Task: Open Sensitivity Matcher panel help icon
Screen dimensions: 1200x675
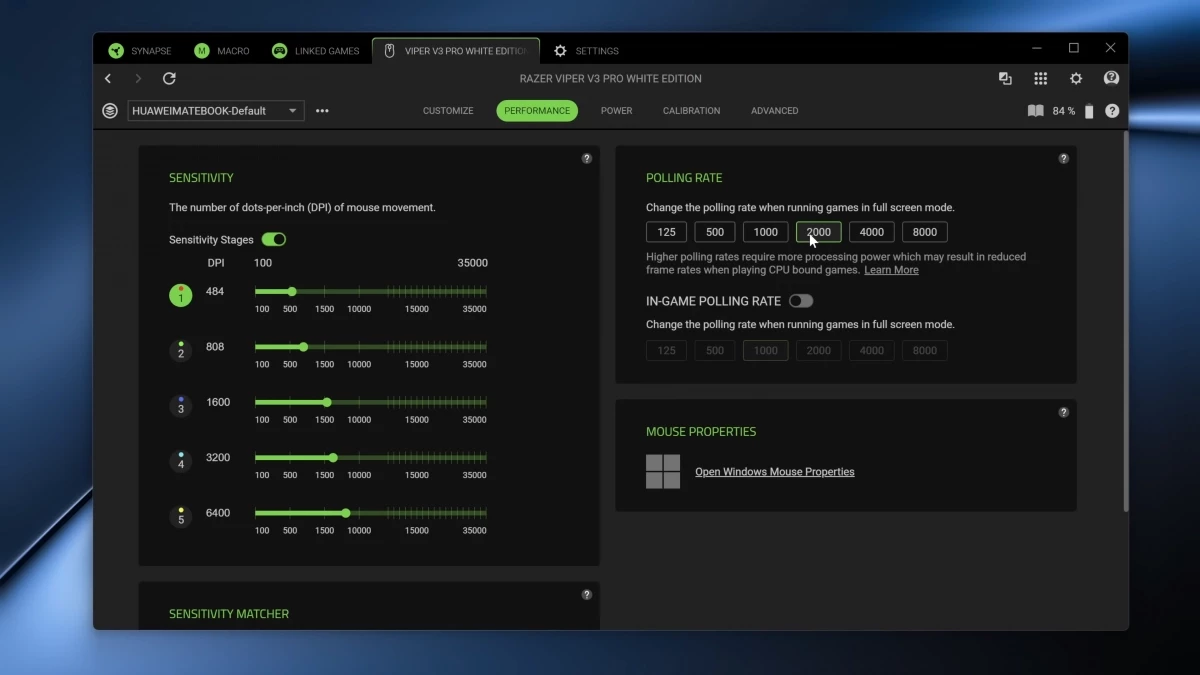Action: pos(587,594)
